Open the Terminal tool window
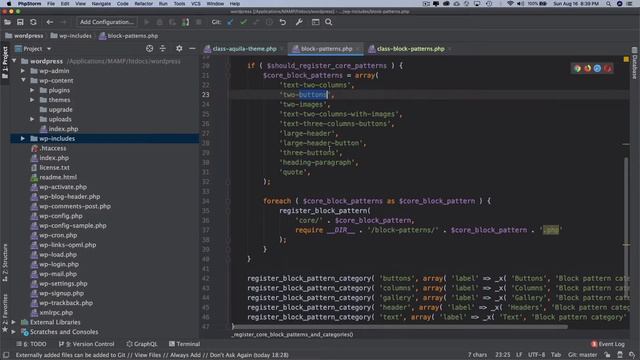The height and width of the screenshot is (360, 640). click(184, 344)
